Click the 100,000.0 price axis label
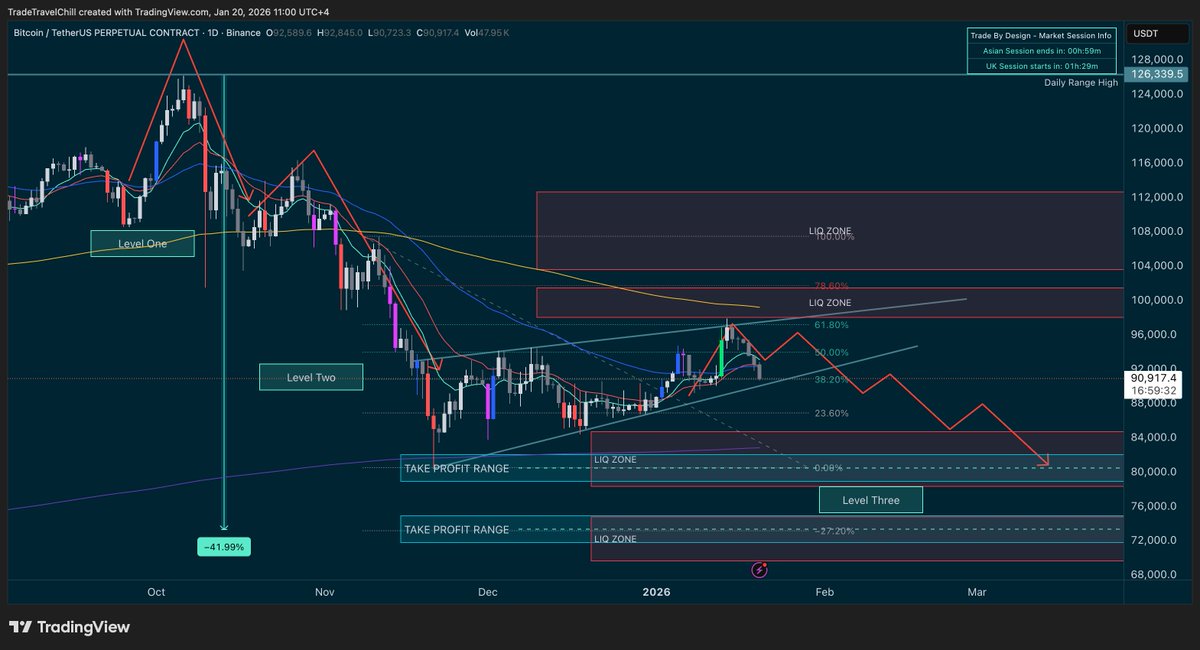This screenshot has width=1200, height=650. pos(1155,300)
